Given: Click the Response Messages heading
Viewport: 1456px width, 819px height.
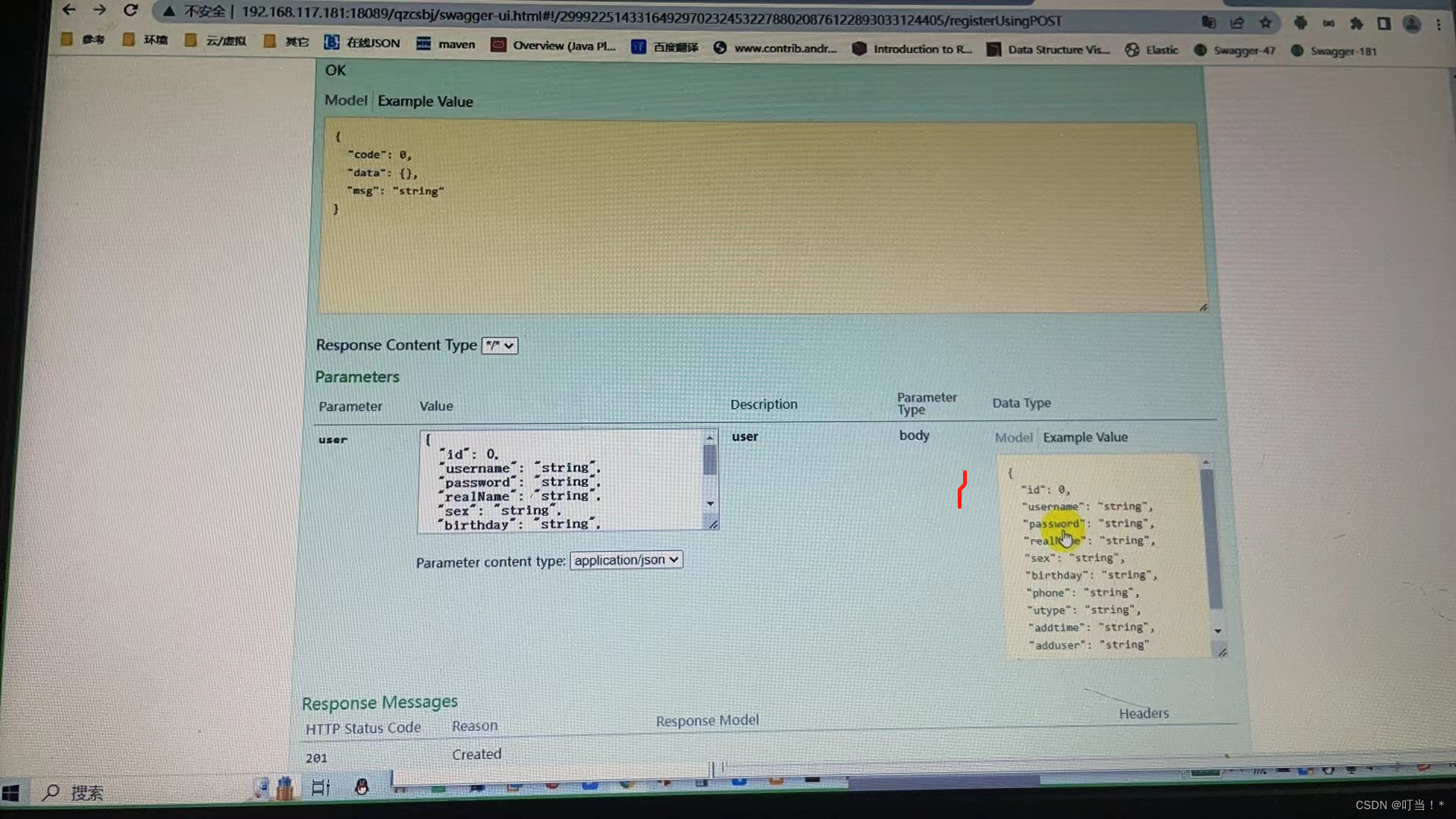Looking at the screenshot, I should [379, 703].
